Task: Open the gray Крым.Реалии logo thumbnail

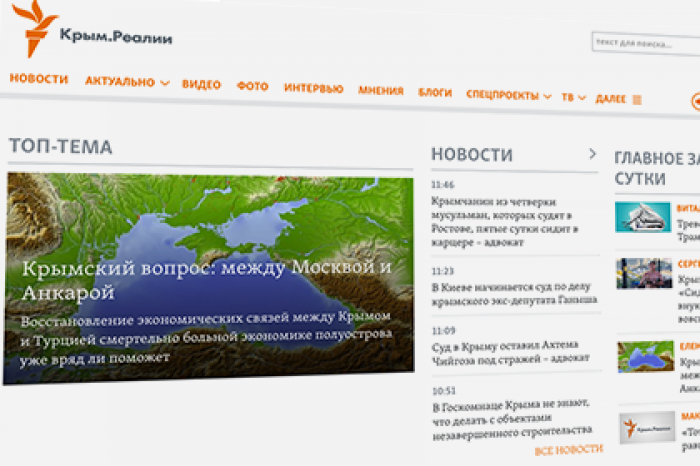Action: click(647, 428)
